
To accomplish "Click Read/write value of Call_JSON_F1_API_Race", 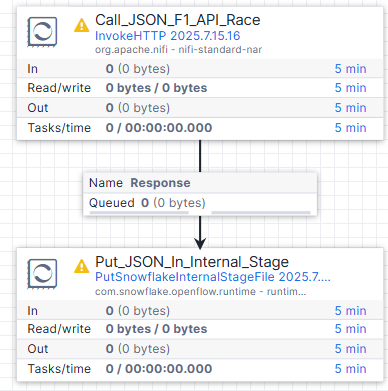I will point(156,88).
